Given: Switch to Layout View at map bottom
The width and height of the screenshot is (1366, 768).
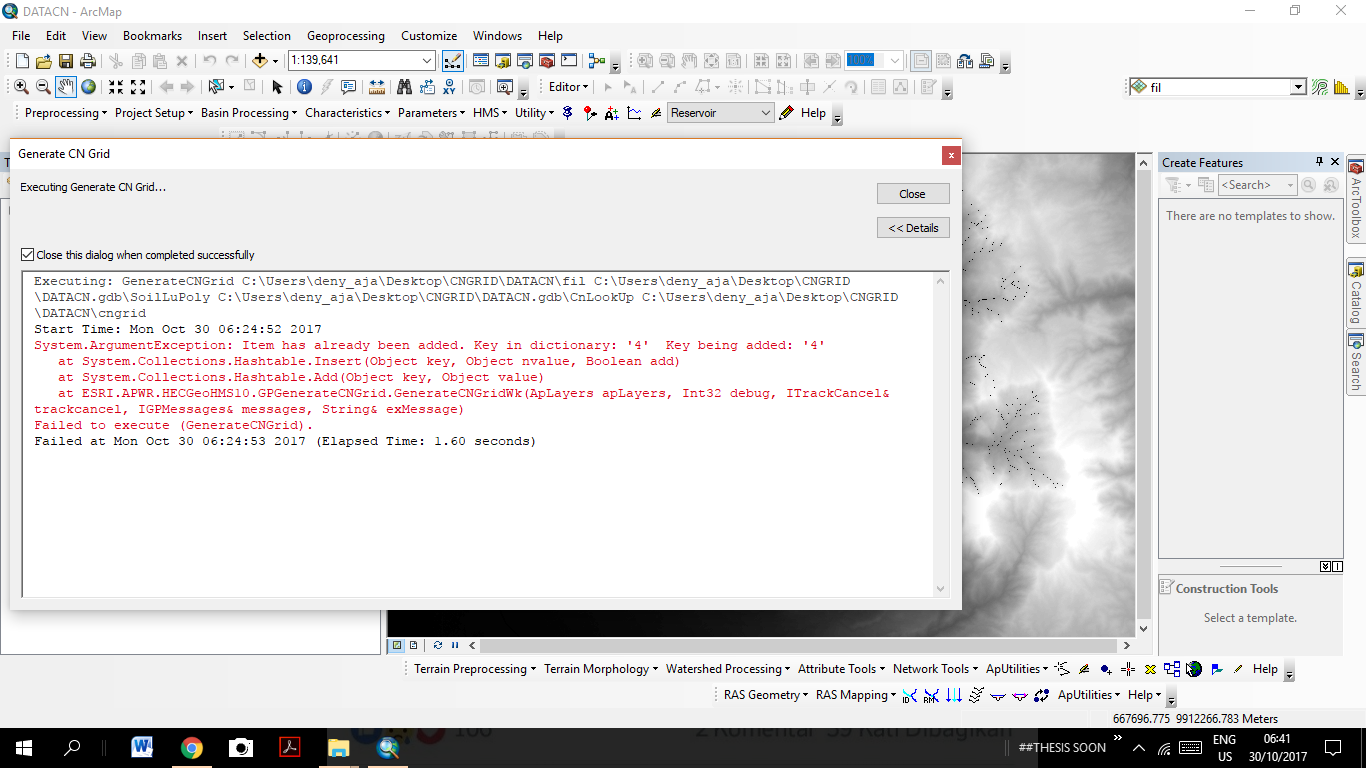Looking at the screenshot, I should [413, 645].
